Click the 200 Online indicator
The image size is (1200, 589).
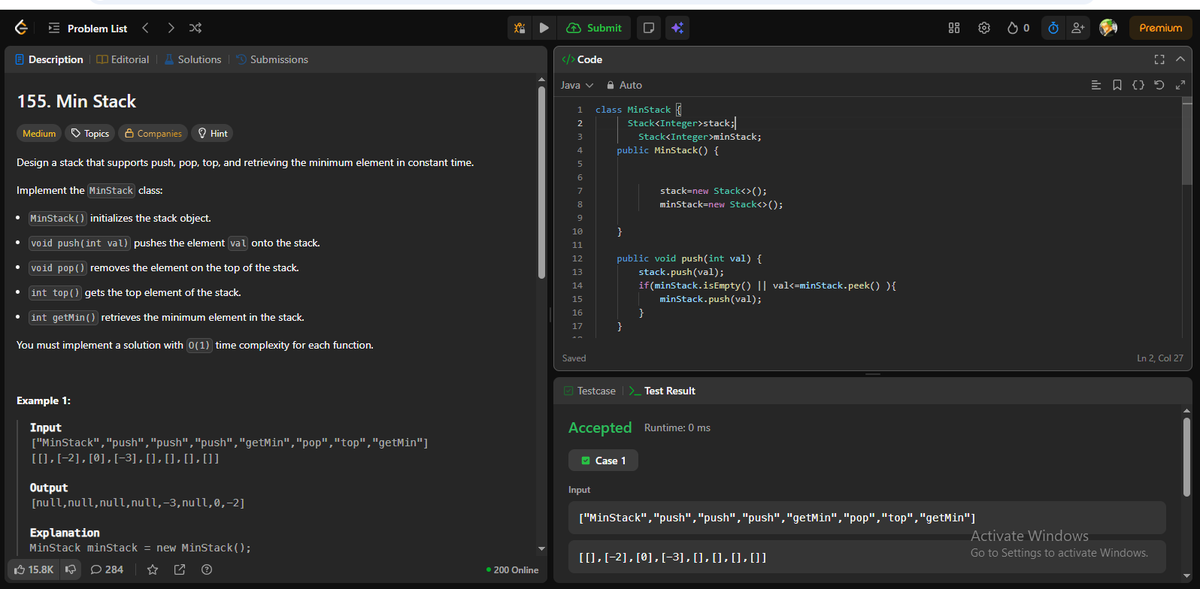click(511, 570)
